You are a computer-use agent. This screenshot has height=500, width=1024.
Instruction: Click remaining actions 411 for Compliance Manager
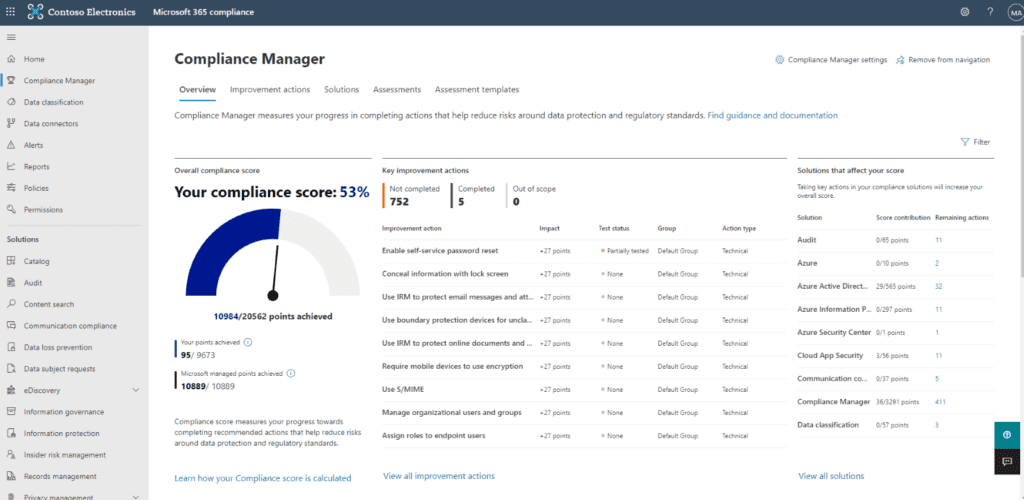point(940,402)
